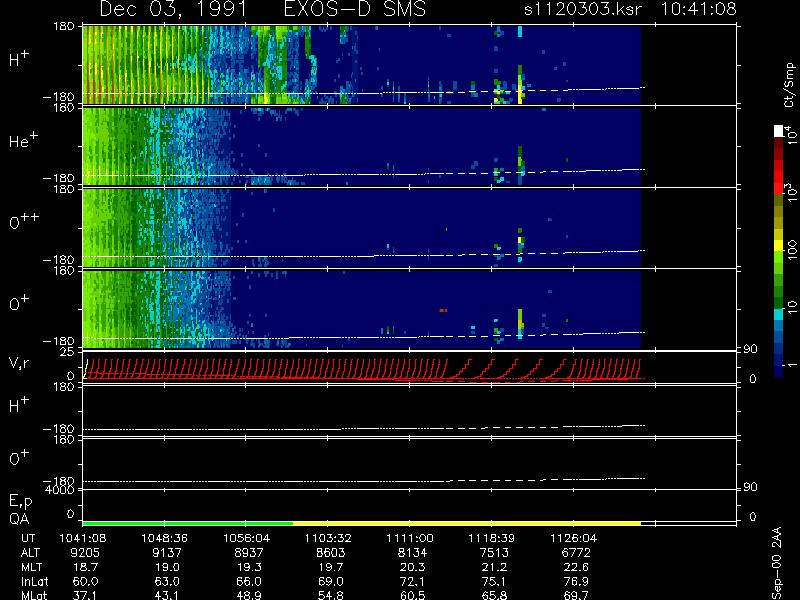Pick the white top of the color bar
800x600 pixels.
coord(779,131)
